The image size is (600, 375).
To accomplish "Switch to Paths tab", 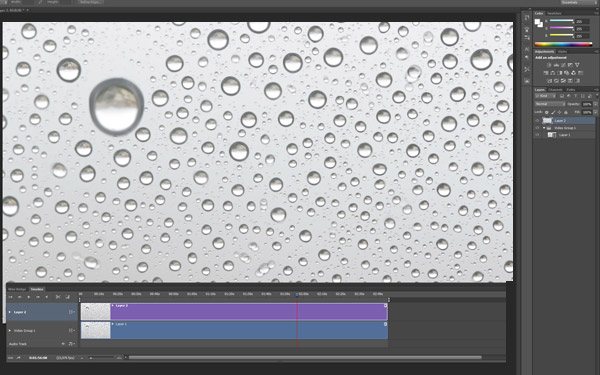I will [571, 90].
